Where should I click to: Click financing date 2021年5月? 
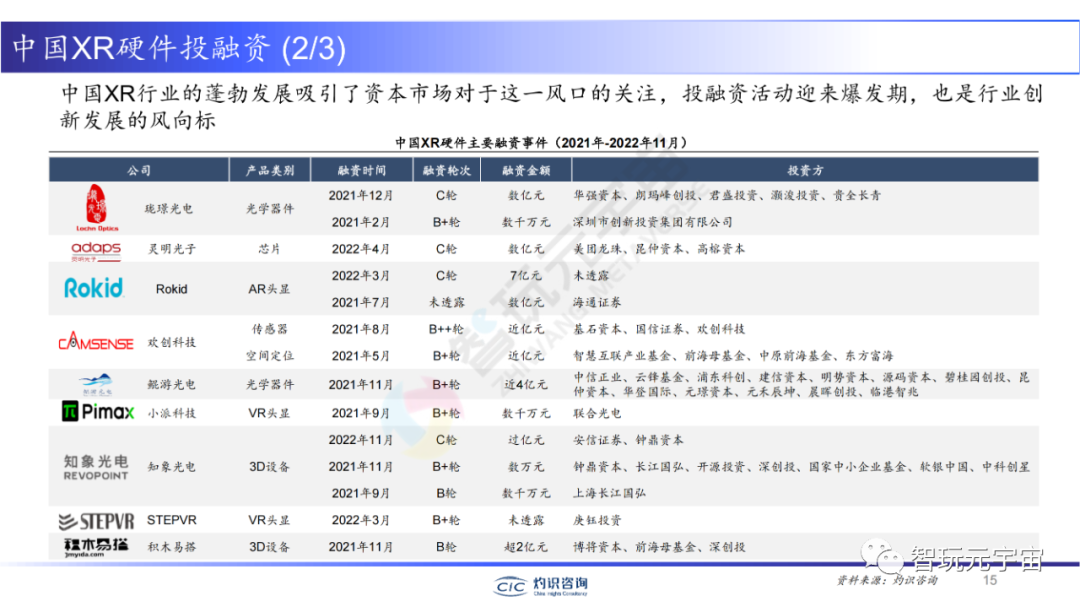(361, 356)
